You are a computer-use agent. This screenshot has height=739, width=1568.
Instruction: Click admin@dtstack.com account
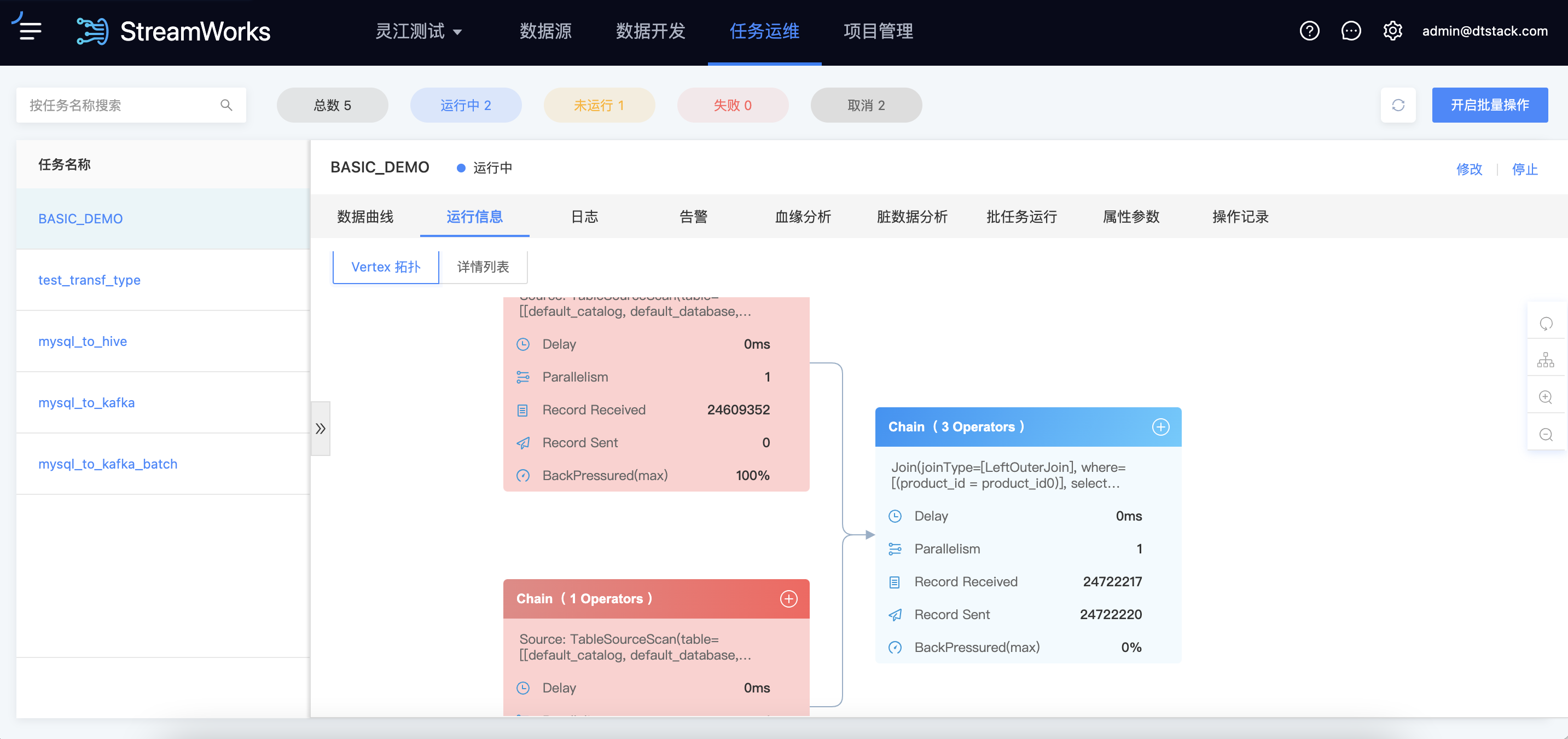(1485, 31)
